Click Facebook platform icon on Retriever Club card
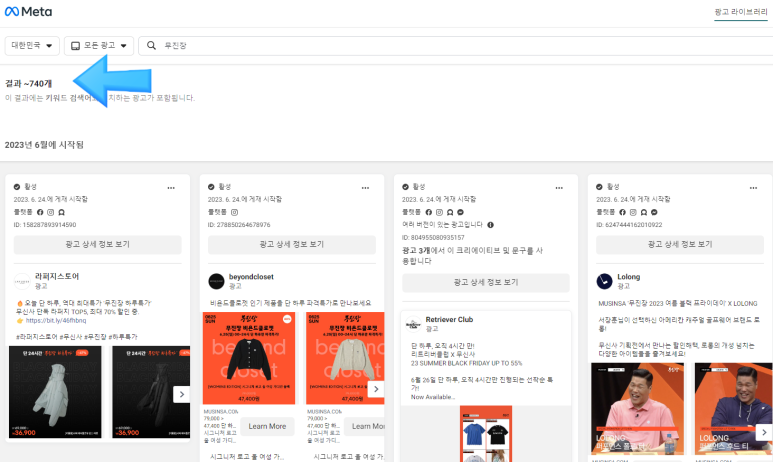The width and height of the screenshot is (773, 462). pyautogui.click(x=428, y=213)
